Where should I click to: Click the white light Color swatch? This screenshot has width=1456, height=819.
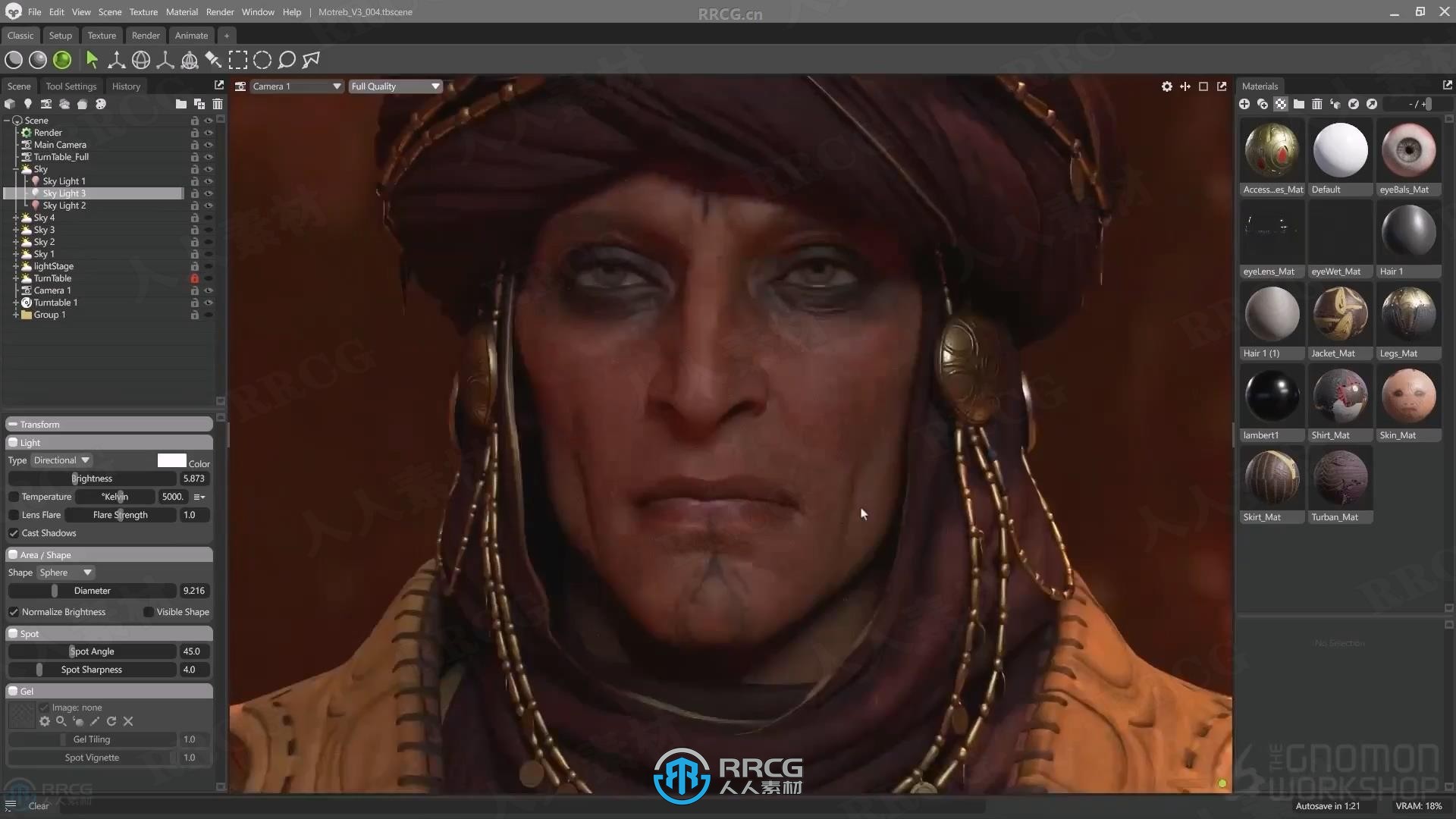(171, 460)
